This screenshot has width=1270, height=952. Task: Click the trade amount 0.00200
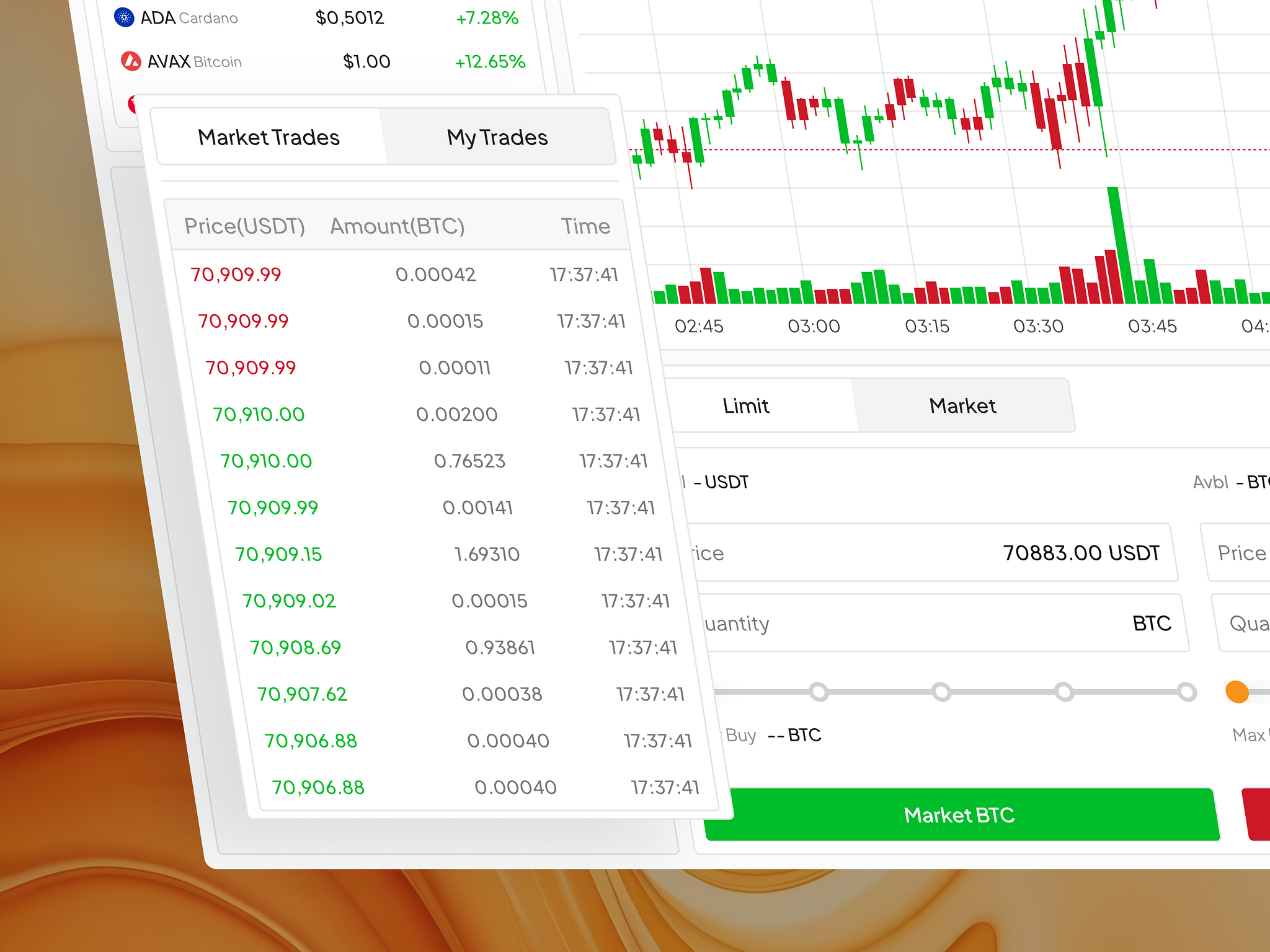tap(457, 414)
